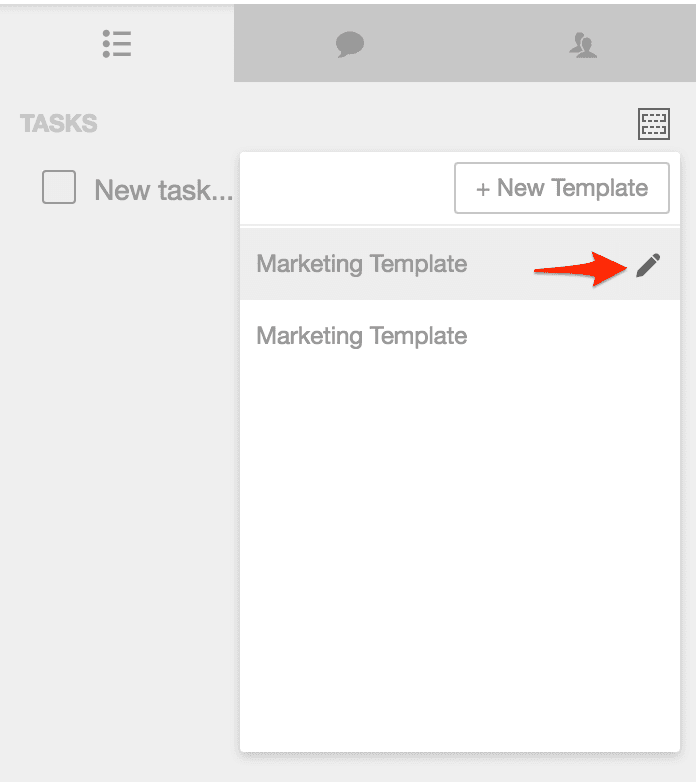Go to the chat bubble tab
This screenshot has width=696, height=782.
point(349,44)
